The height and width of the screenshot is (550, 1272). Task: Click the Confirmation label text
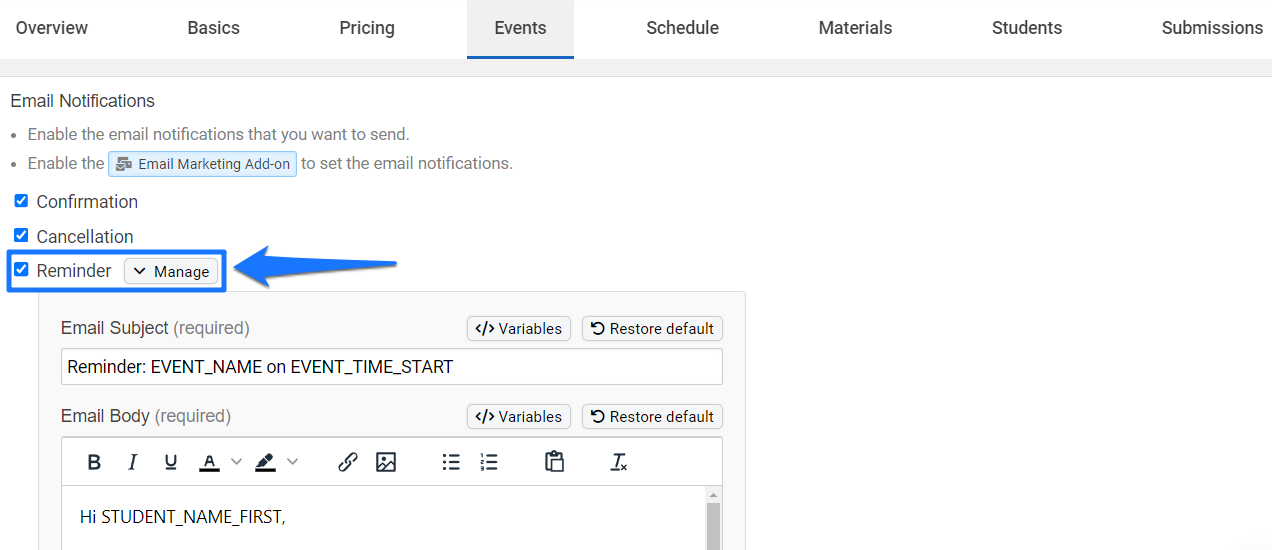87,202
